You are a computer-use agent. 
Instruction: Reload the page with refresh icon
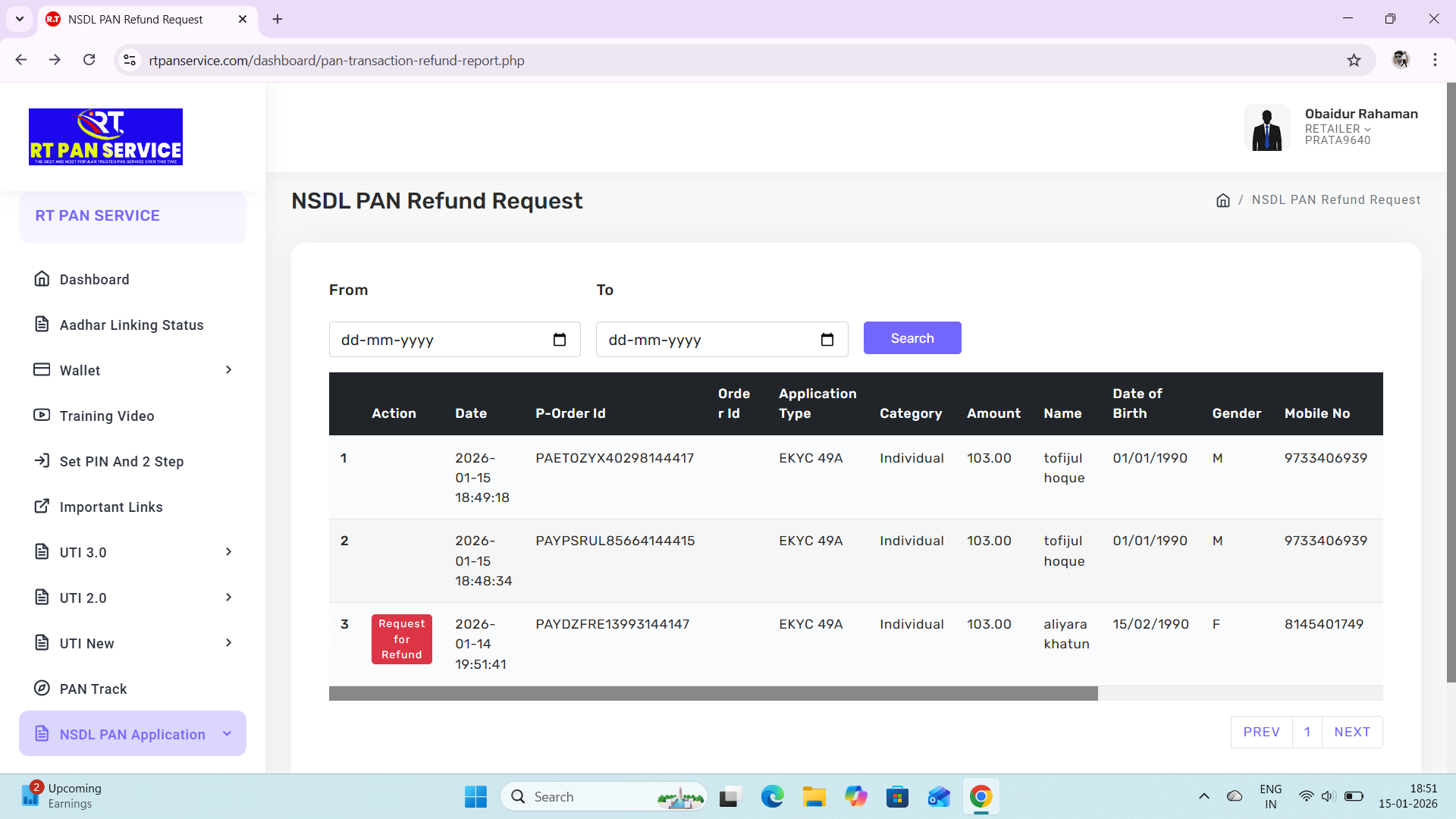click(89, 60)
